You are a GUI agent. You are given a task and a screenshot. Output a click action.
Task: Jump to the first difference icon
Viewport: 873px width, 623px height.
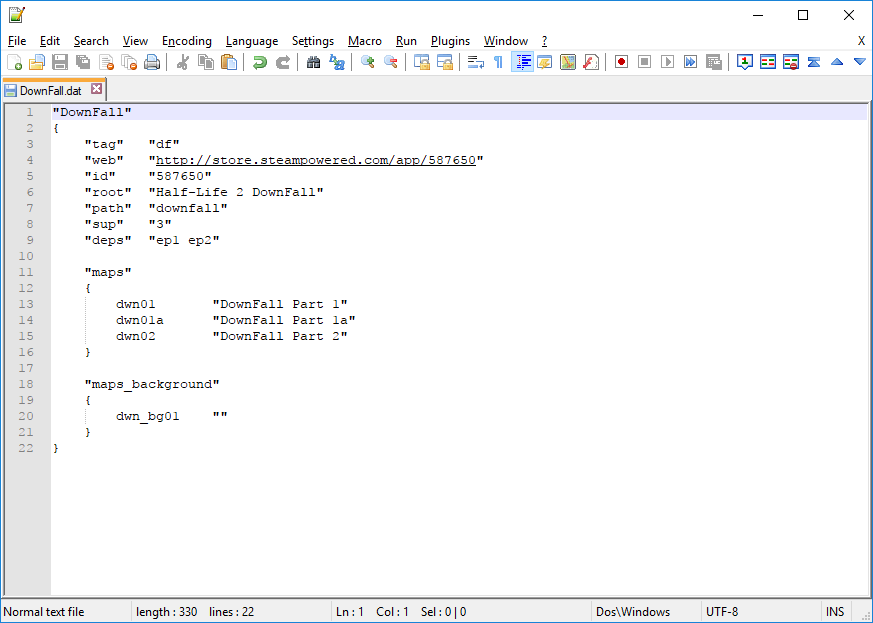(813, 62)
